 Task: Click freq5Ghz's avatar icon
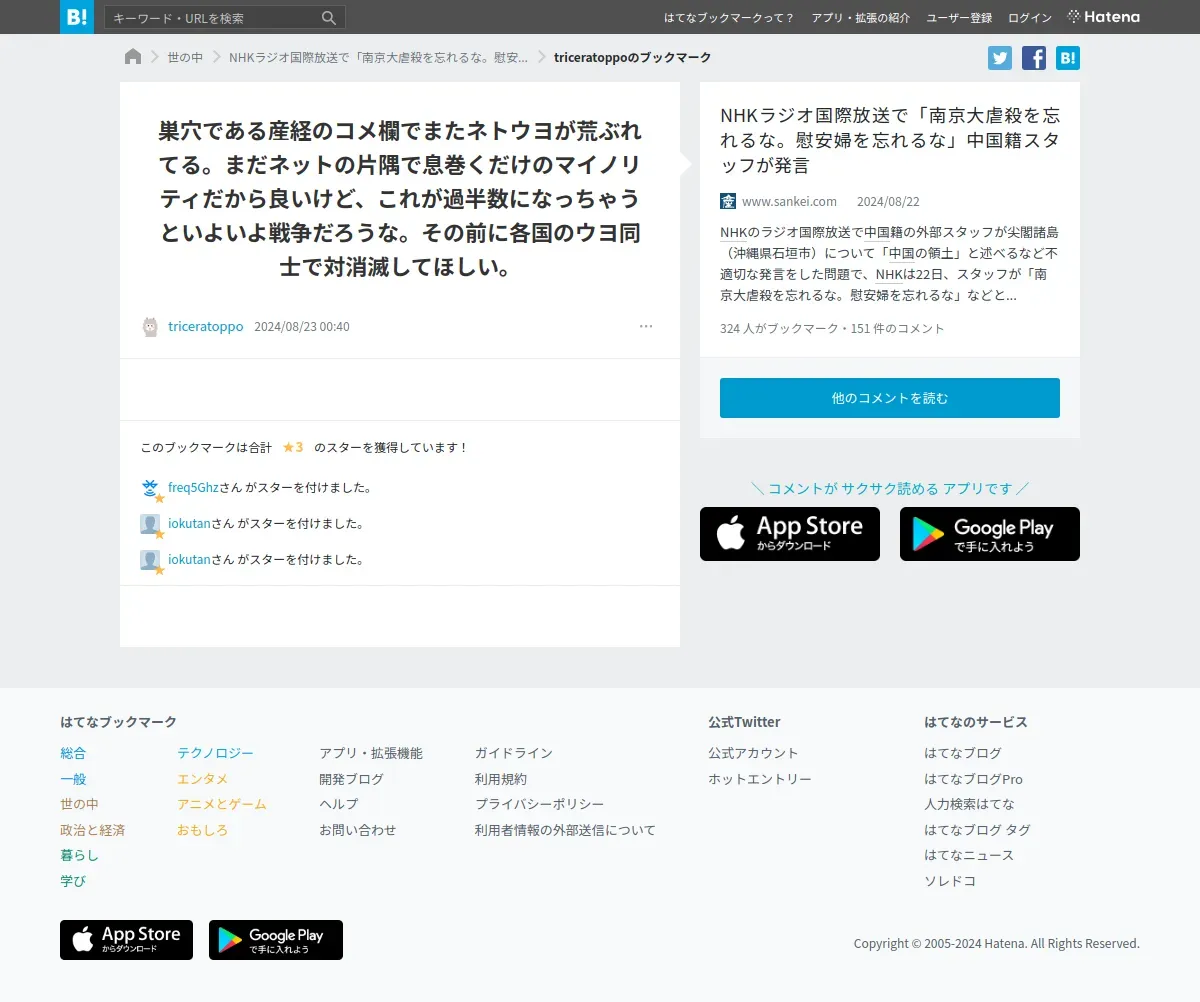150,488
